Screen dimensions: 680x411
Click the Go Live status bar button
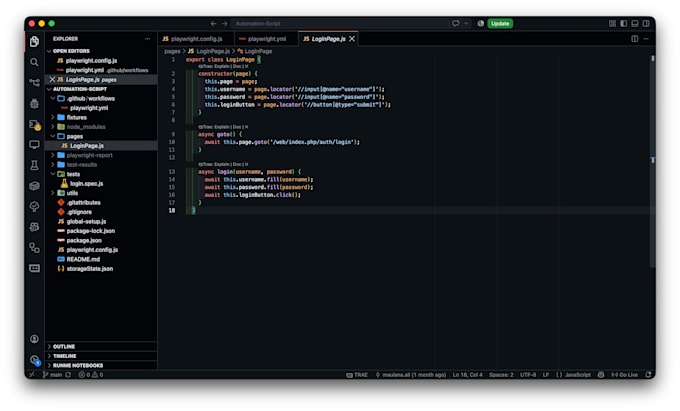tap(624, 375)
